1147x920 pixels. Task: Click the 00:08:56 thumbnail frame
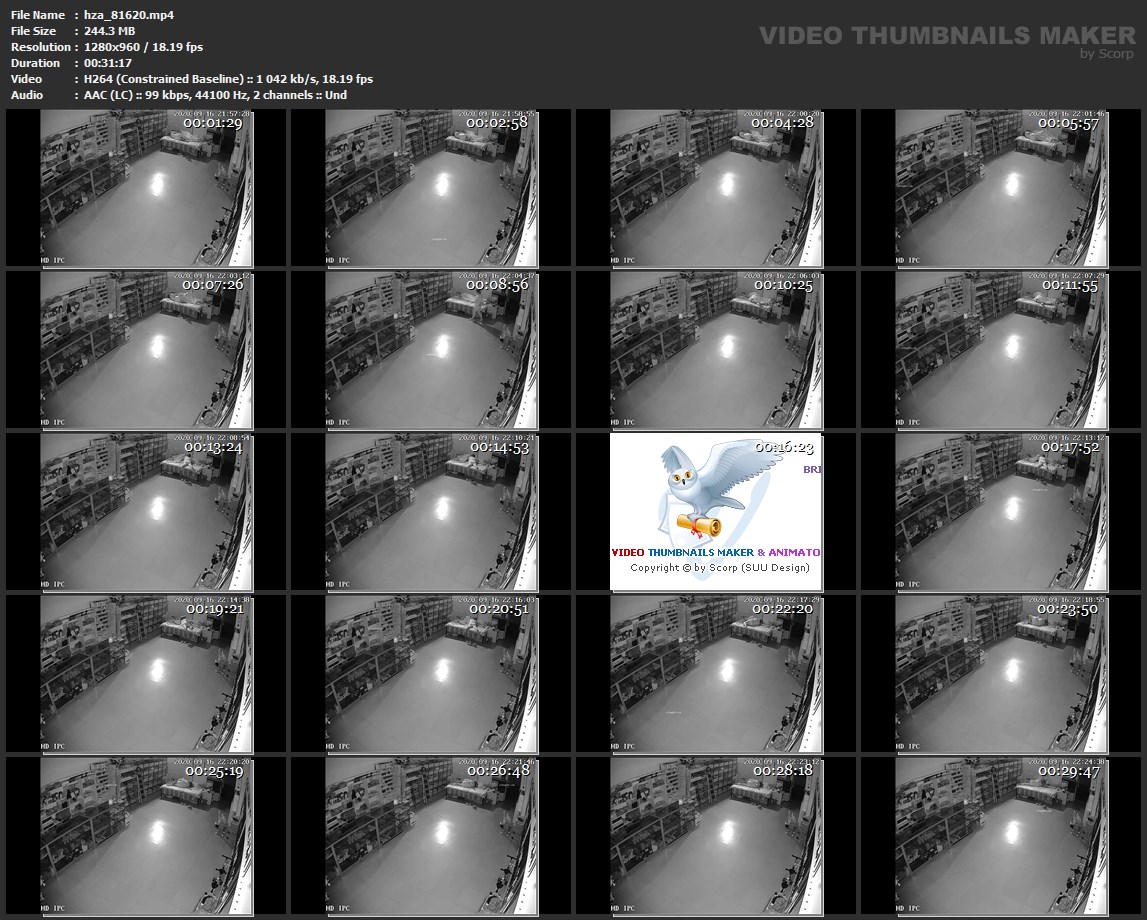[431, 350]
